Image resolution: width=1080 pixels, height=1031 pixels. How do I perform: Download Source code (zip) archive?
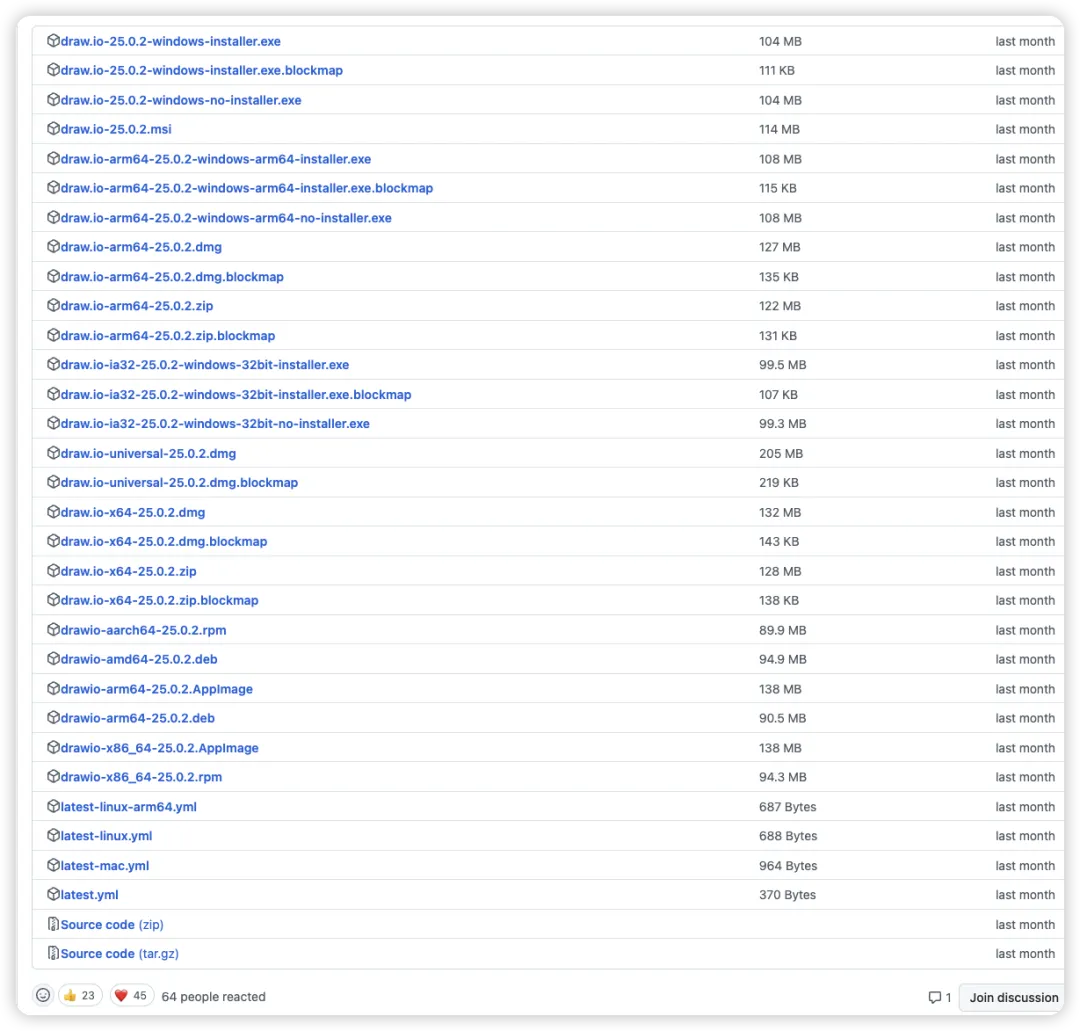[x=112, y=924]
